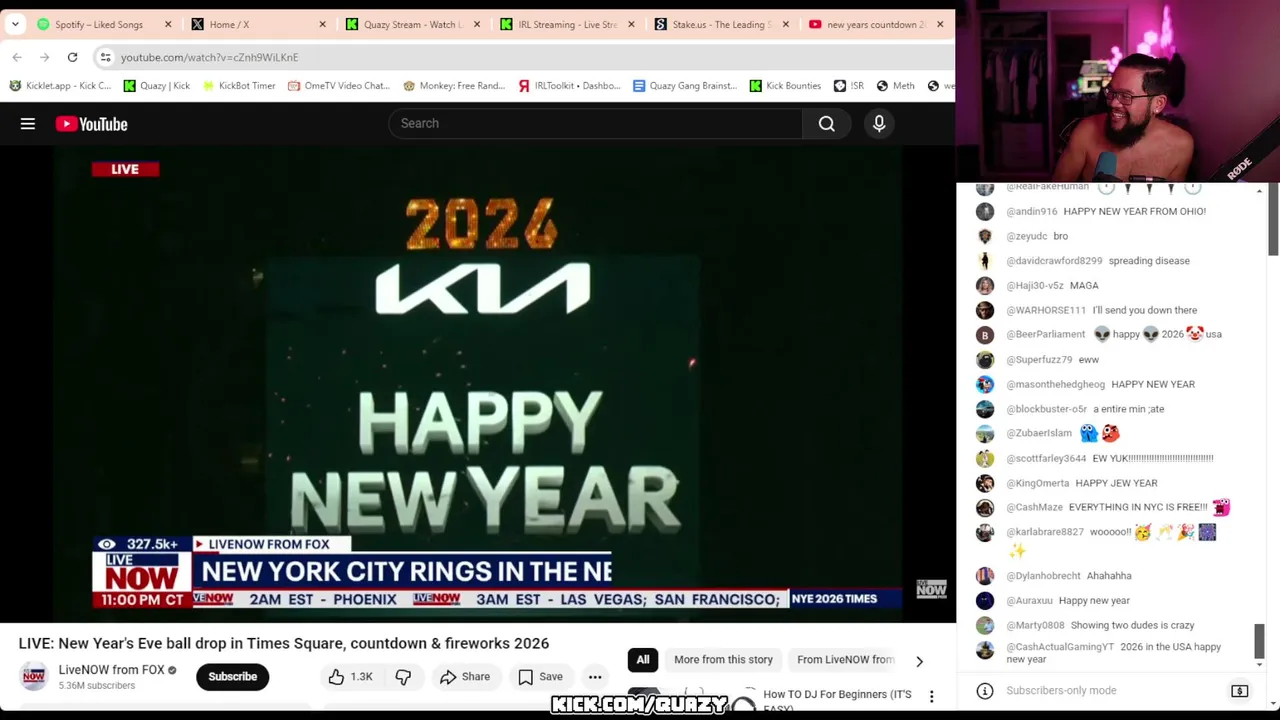The width and height of the screenshot is (1280, 720).
Task: Select the All filter chip
Action: click(643, 660)
